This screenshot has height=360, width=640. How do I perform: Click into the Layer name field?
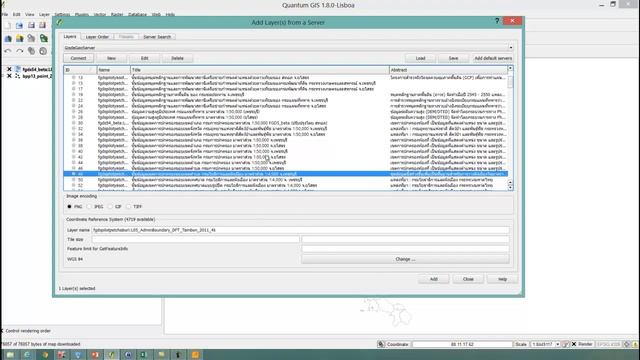coord(300,230)
